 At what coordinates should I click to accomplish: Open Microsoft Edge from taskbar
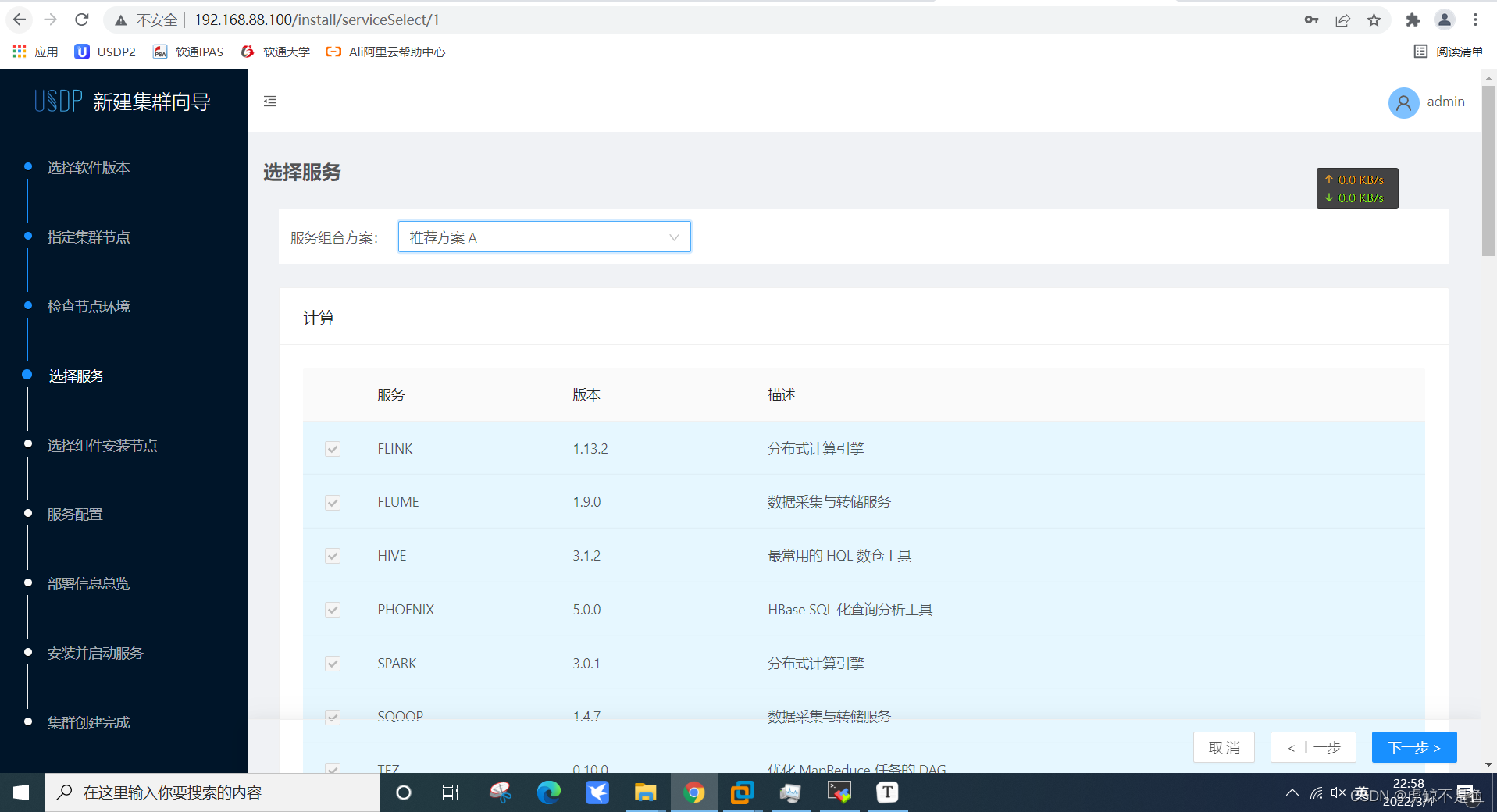click(549, 792)
